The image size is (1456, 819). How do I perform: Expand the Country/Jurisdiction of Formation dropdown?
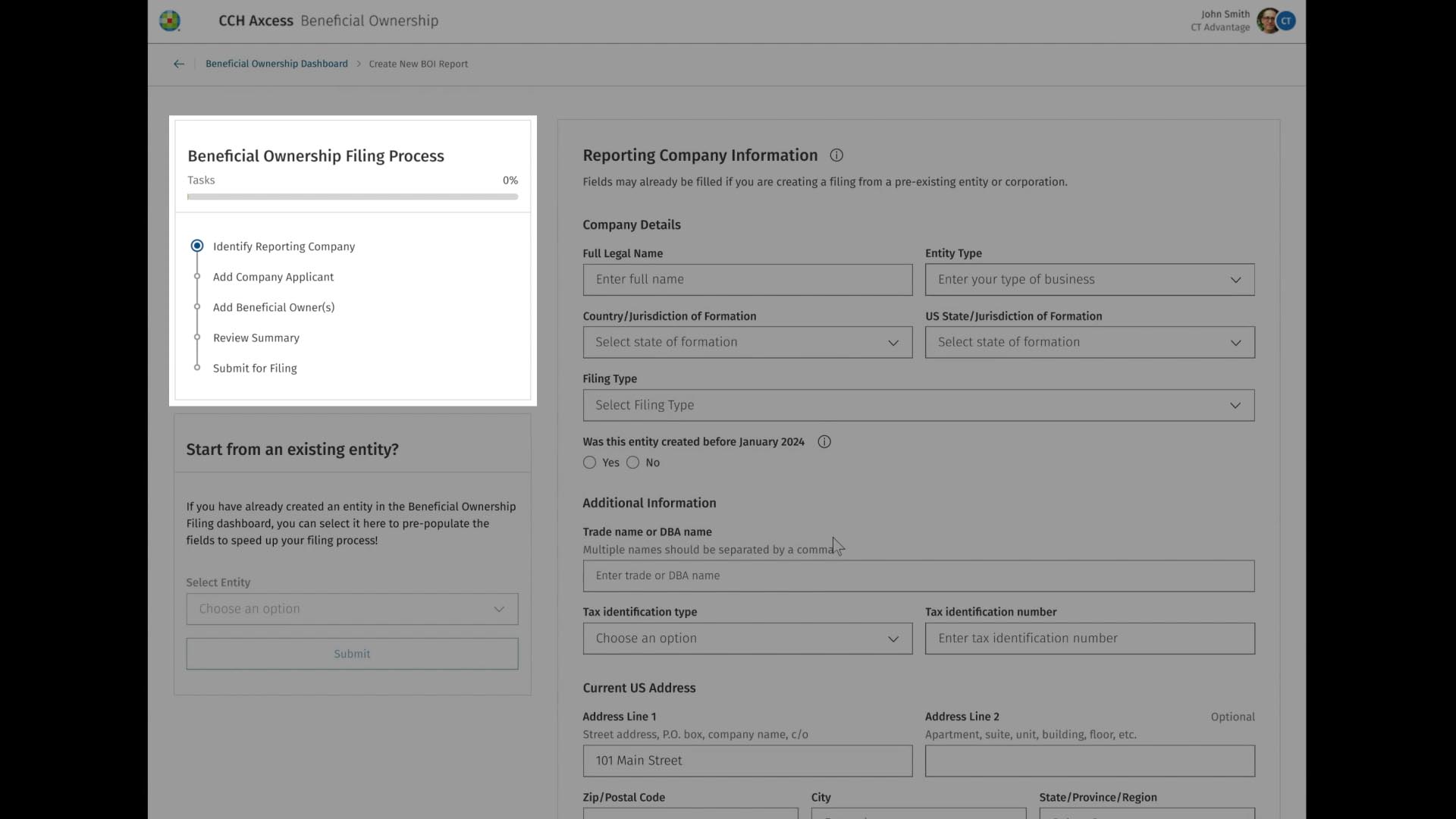pos(746,342)
